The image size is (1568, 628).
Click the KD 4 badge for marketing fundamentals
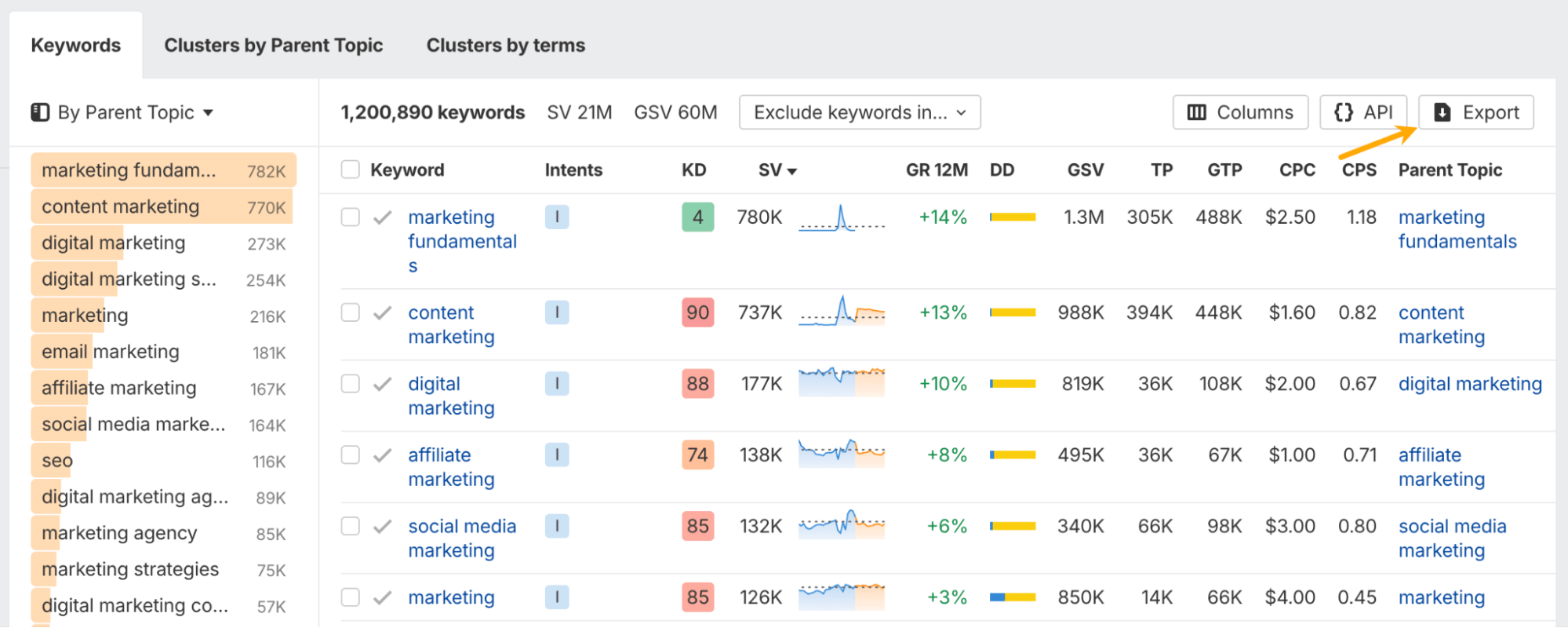(x=697, y=217)
